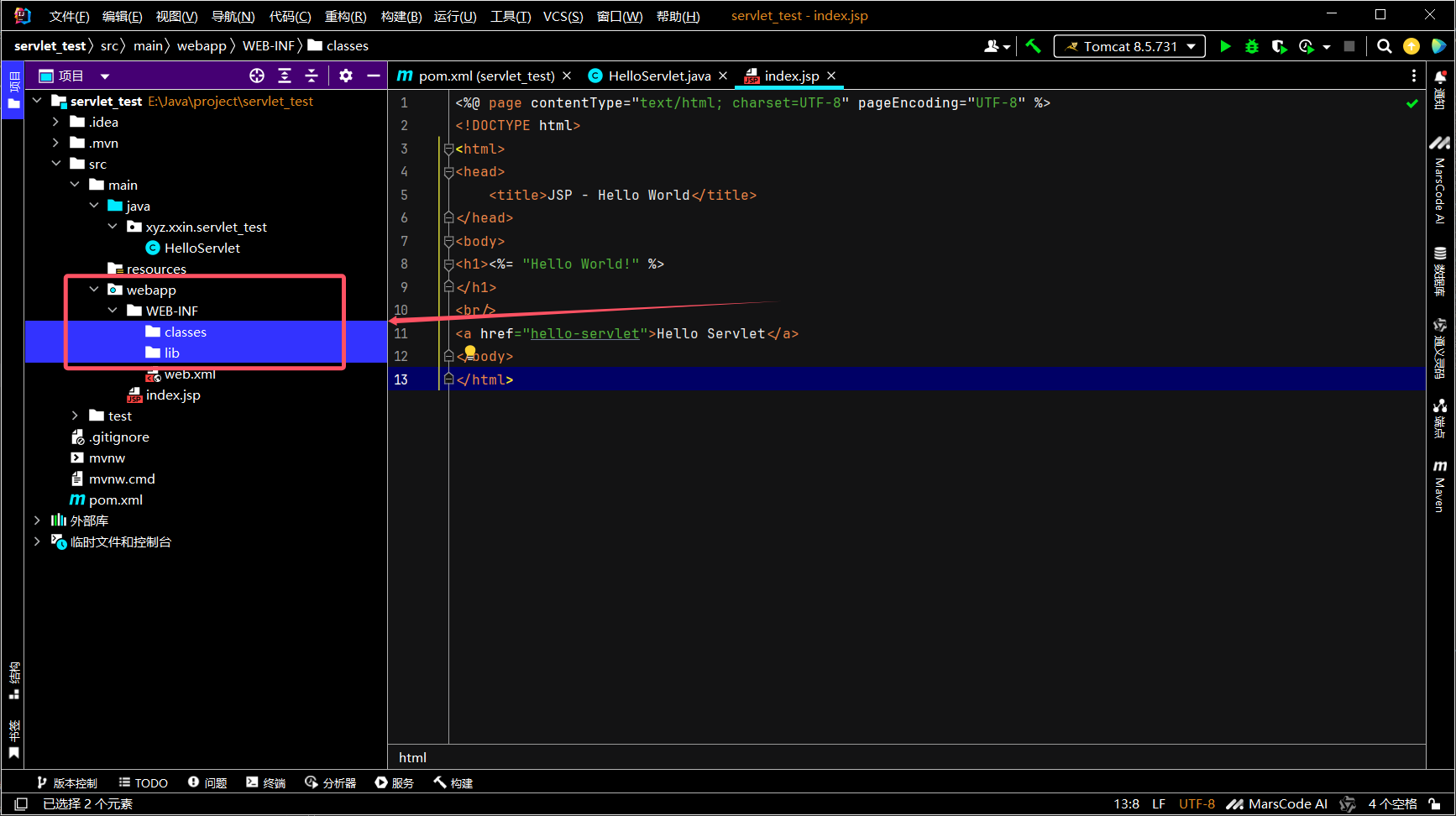Expand all nodes in project tree
Viewport: 1456px width, 816px height.
285,76
